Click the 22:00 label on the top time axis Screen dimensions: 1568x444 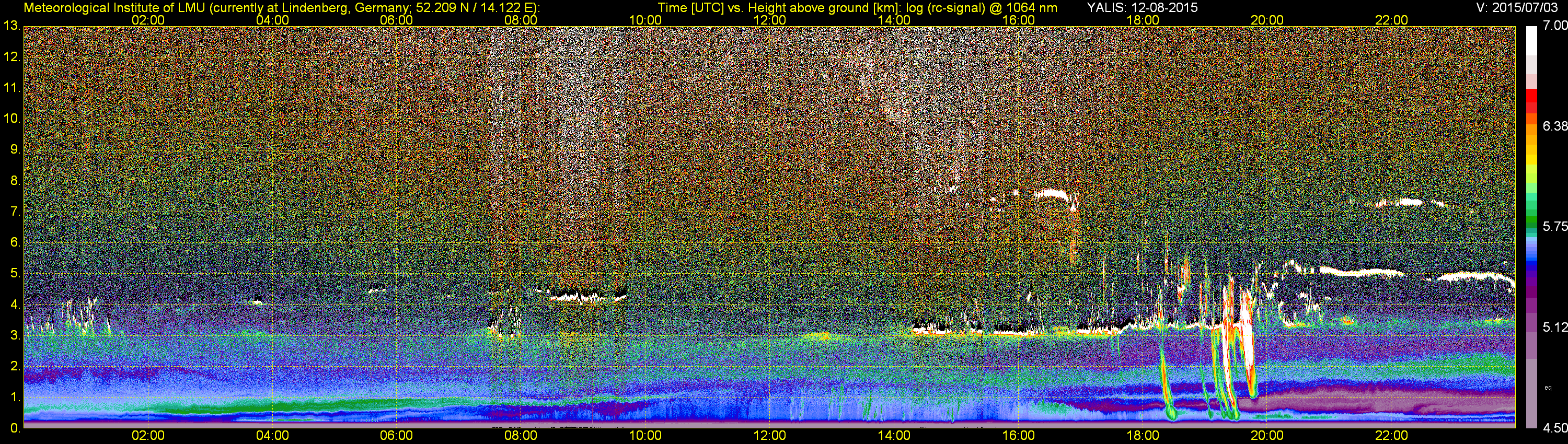click(x=1391, y=20)
